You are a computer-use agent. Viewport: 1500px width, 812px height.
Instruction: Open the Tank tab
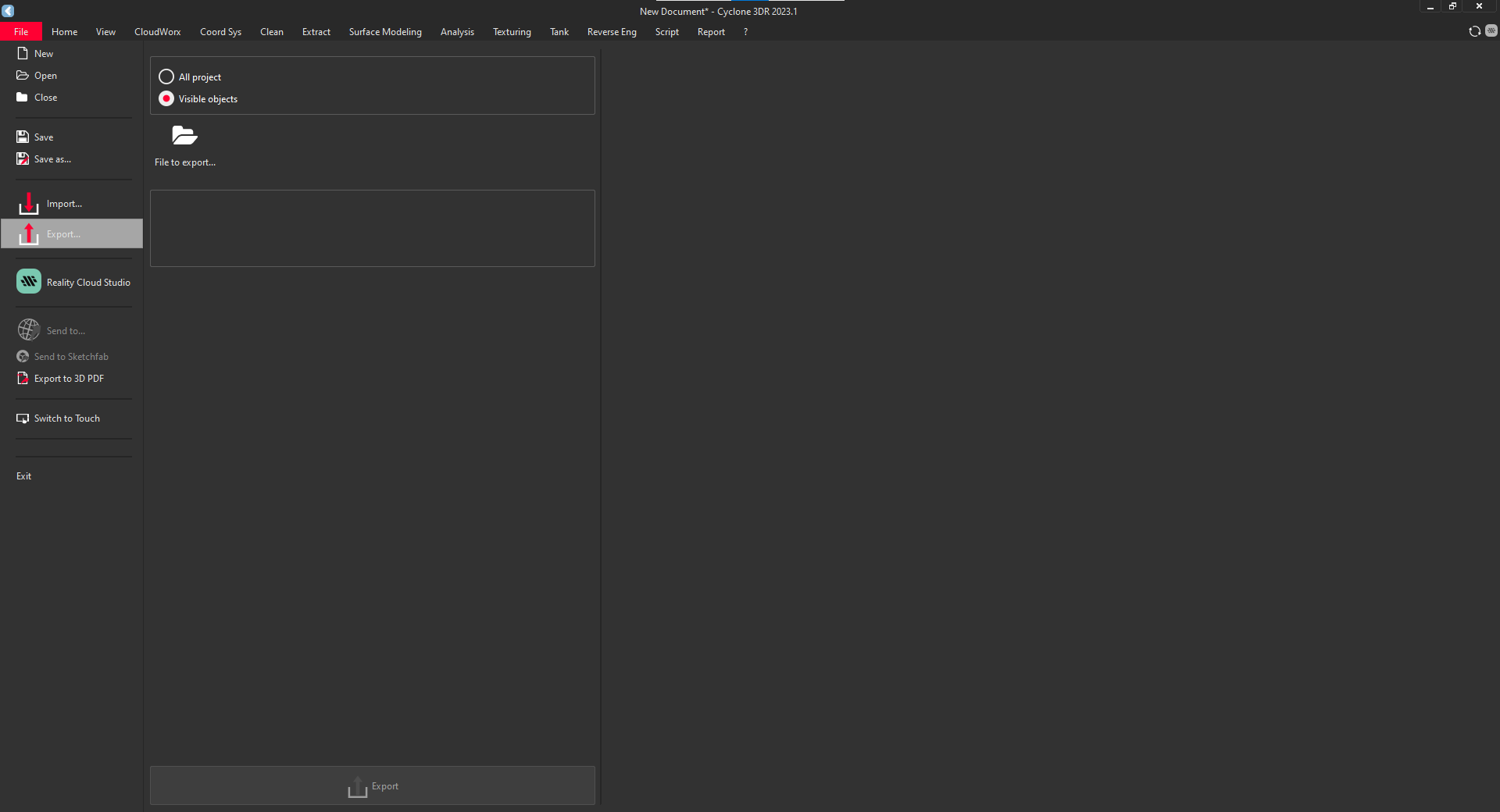coord(559,32)
